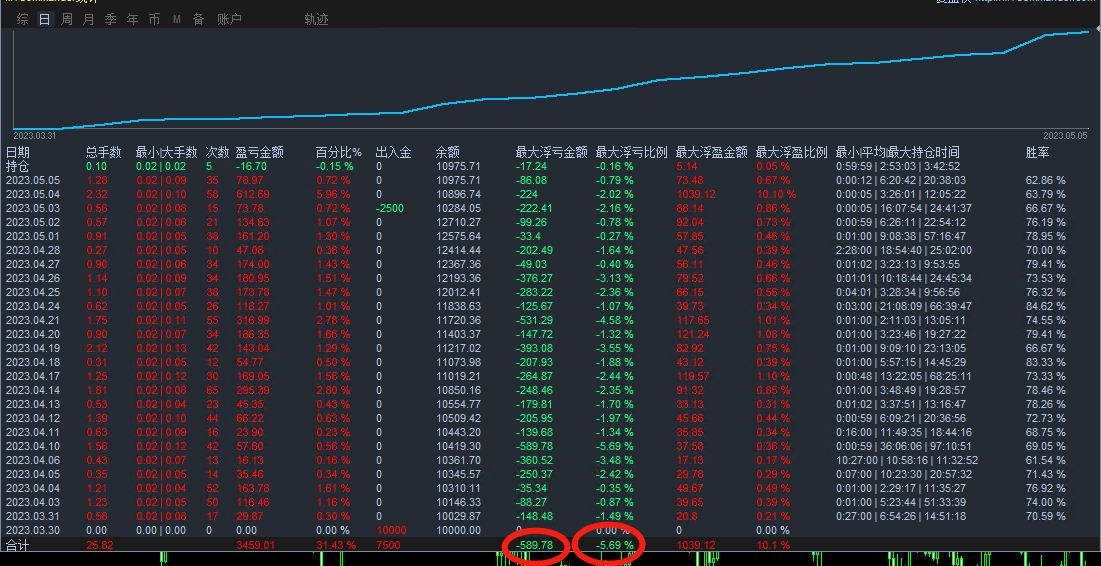Open the 周 weekly statistics tab
The width and height of the screenshot is (1101, 566).
pos(66,20)
